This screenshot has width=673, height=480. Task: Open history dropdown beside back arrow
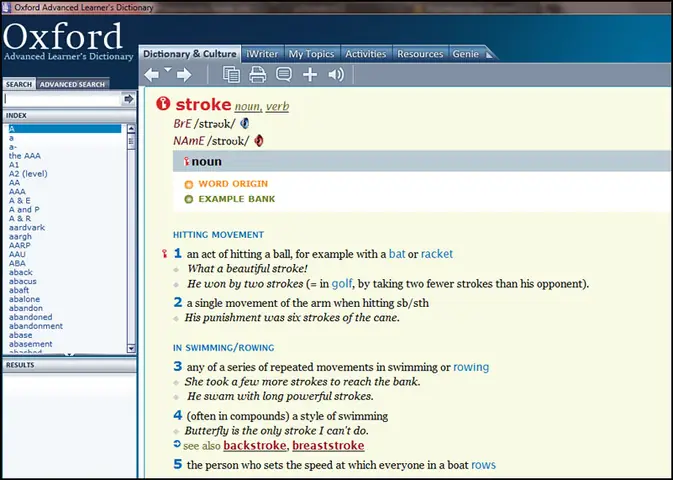167,70
